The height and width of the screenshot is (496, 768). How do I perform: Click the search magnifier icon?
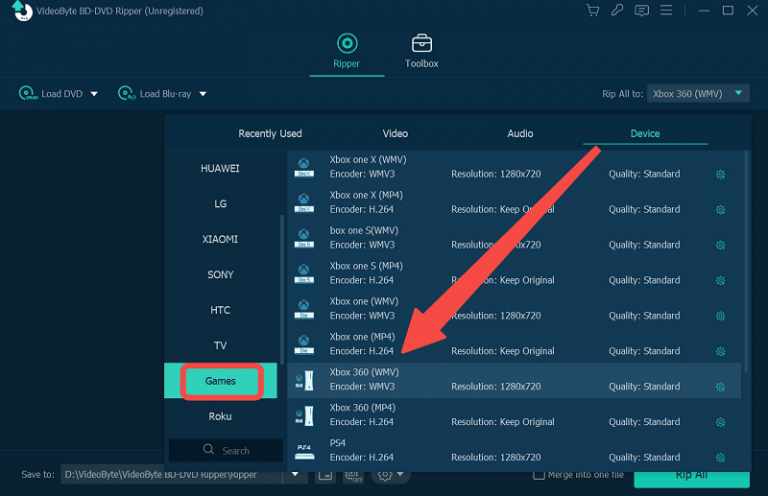tap(209, 449)
